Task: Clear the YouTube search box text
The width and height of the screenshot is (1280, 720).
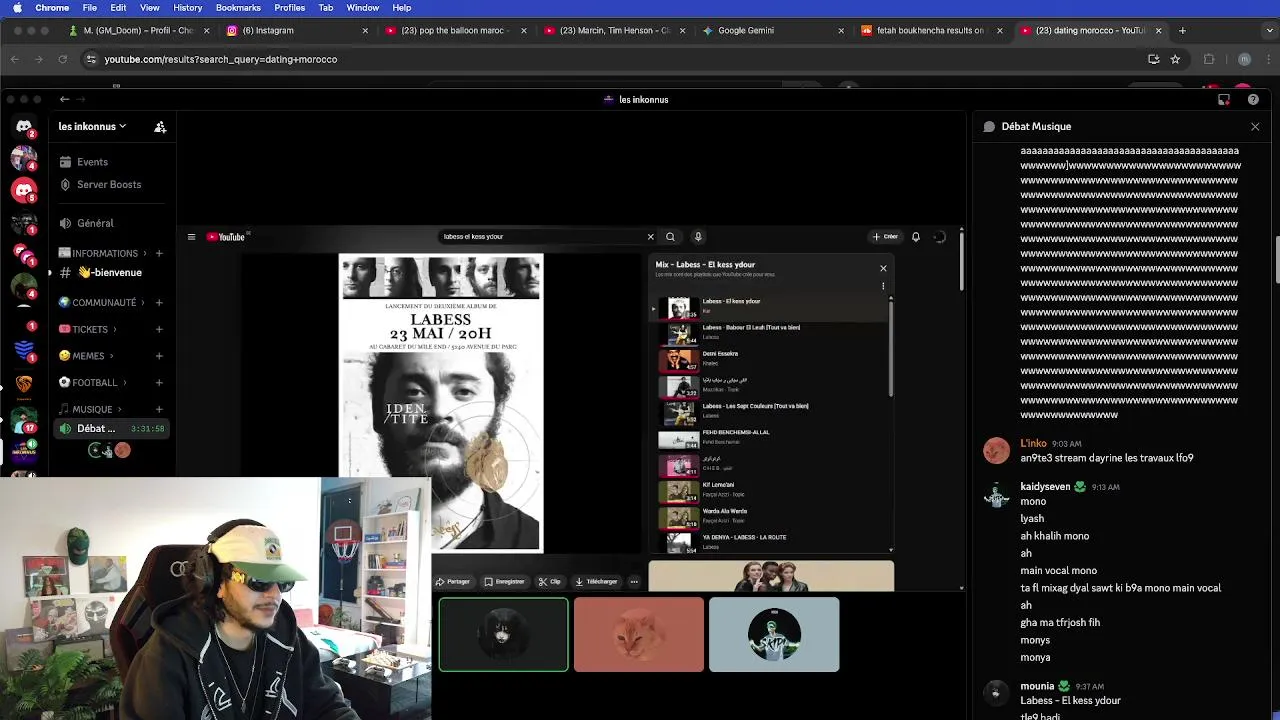Action: point(650,237)
